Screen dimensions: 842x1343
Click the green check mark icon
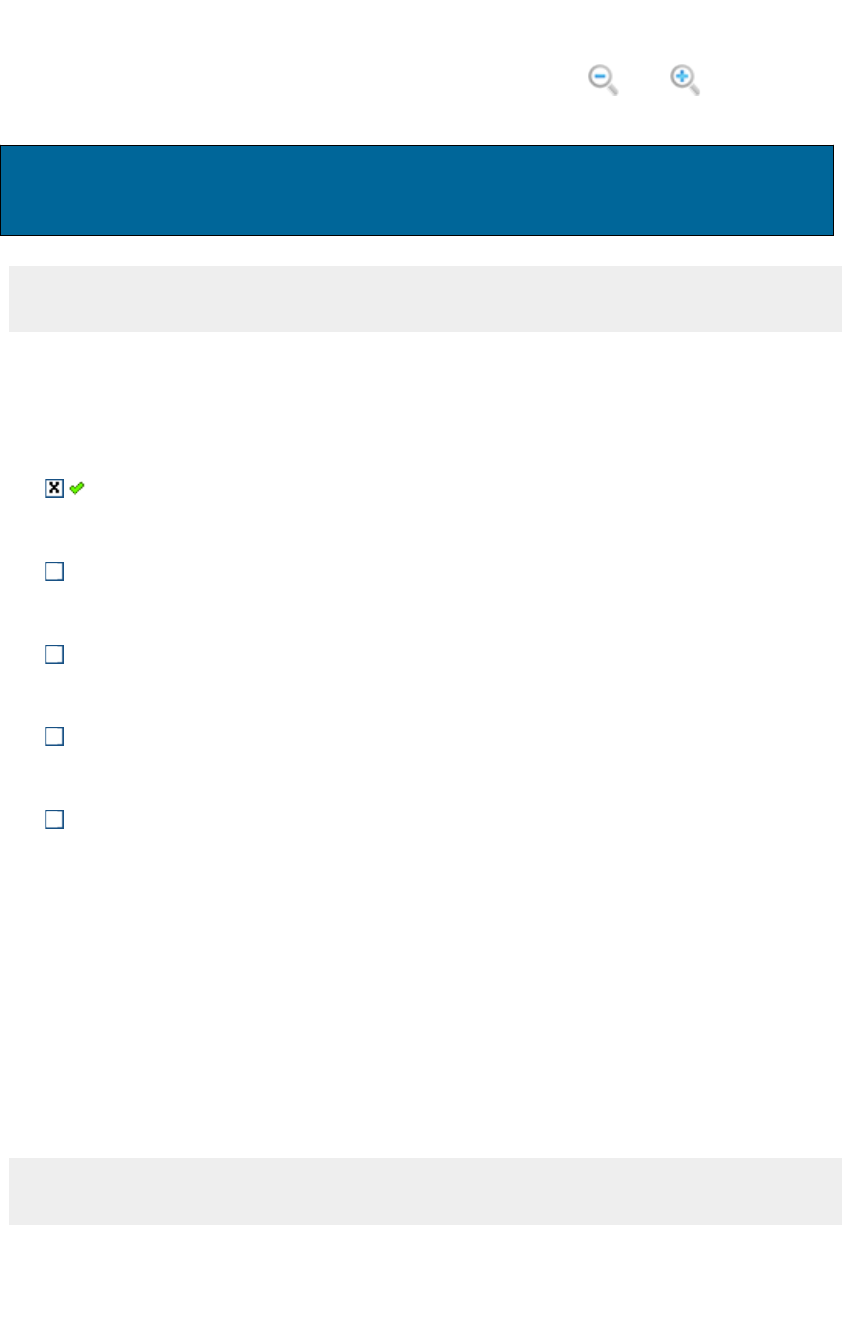tap(77, 488)
